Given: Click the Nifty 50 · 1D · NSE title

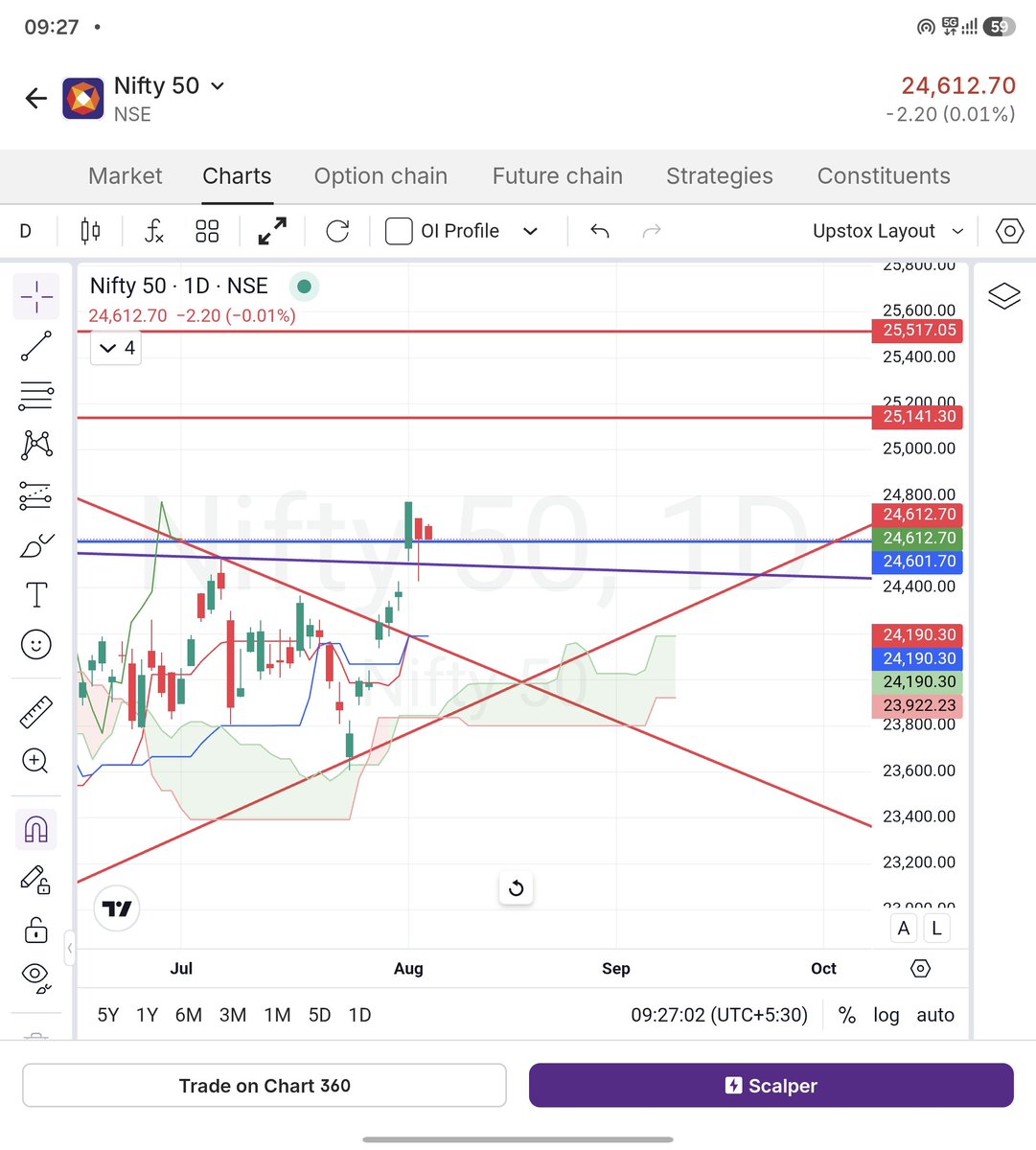Looking at the screenshot, I should [x=178, y=286].
